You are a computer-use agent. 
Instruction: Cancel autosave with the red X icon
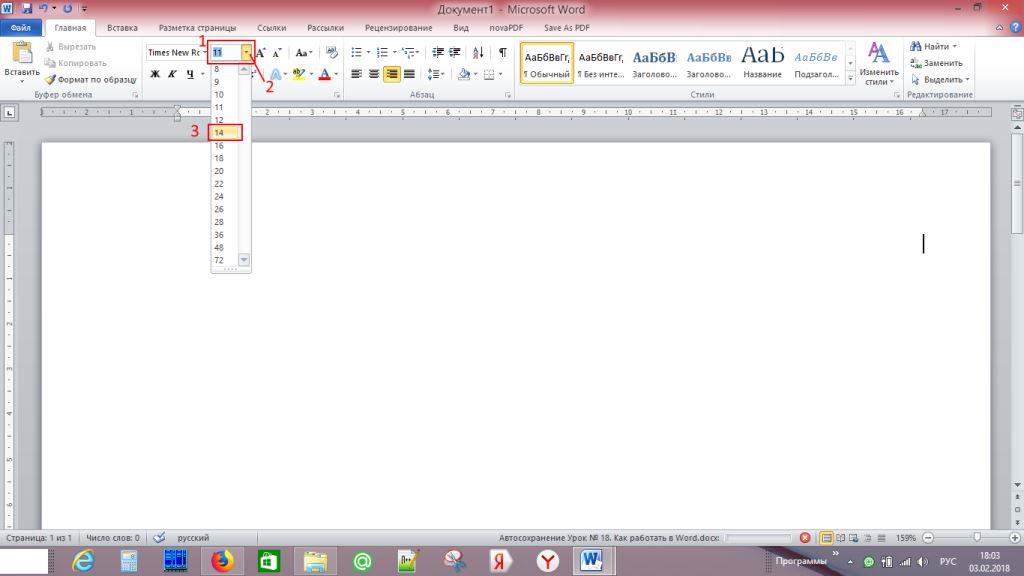[x=805, y=537]
